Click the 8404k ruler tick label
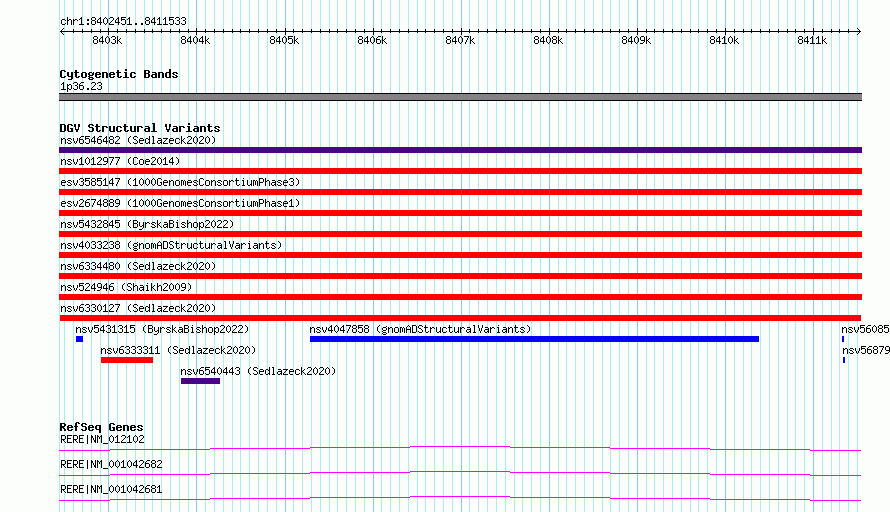The height and width of the screenshot is (512, 890). click(195, 40)
